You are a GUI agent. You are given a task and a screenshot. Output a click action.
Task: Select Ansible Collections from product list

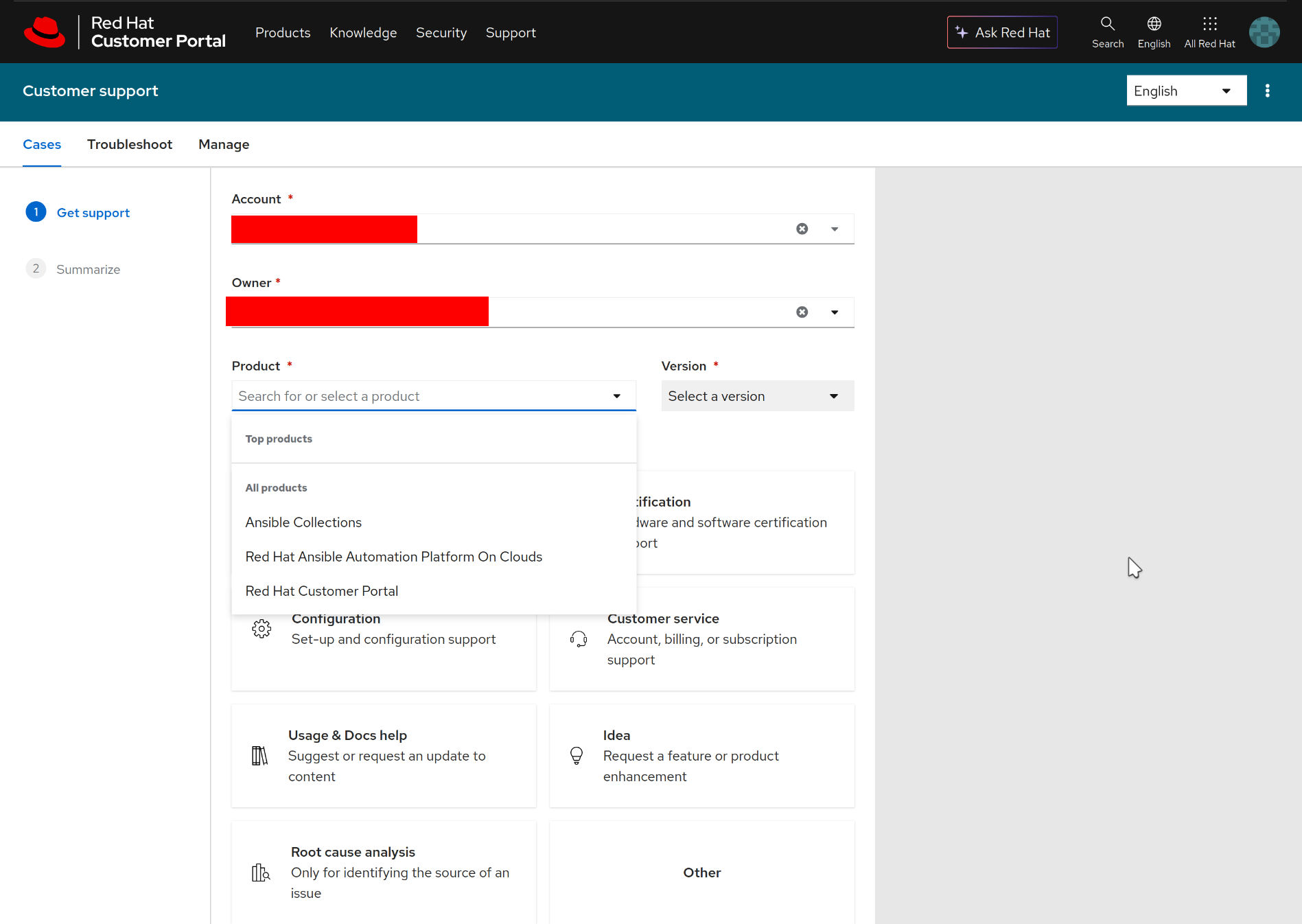(434, 522)
